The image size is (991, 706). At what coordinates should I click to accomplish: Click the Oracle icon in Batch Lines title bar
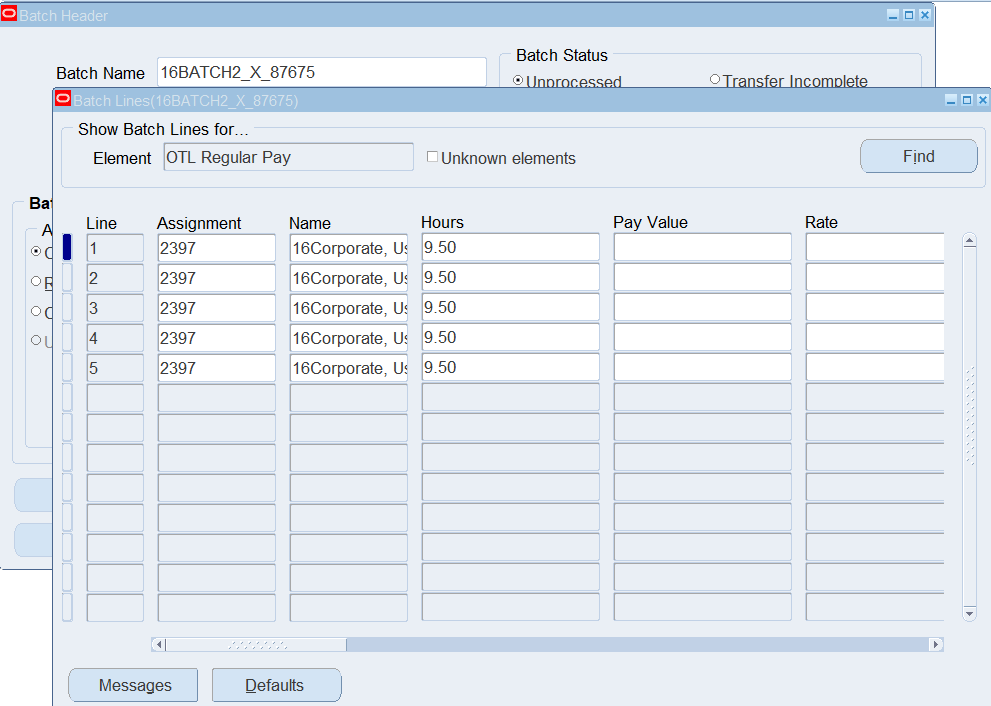[x=63, y=99]
